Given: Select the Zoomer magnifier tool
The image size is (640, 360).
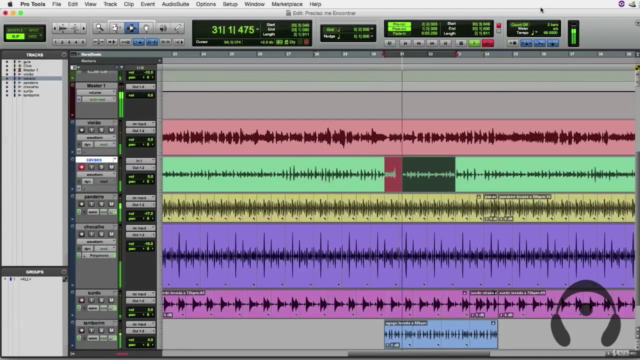Looking at the screenshot, I should 99,28.
